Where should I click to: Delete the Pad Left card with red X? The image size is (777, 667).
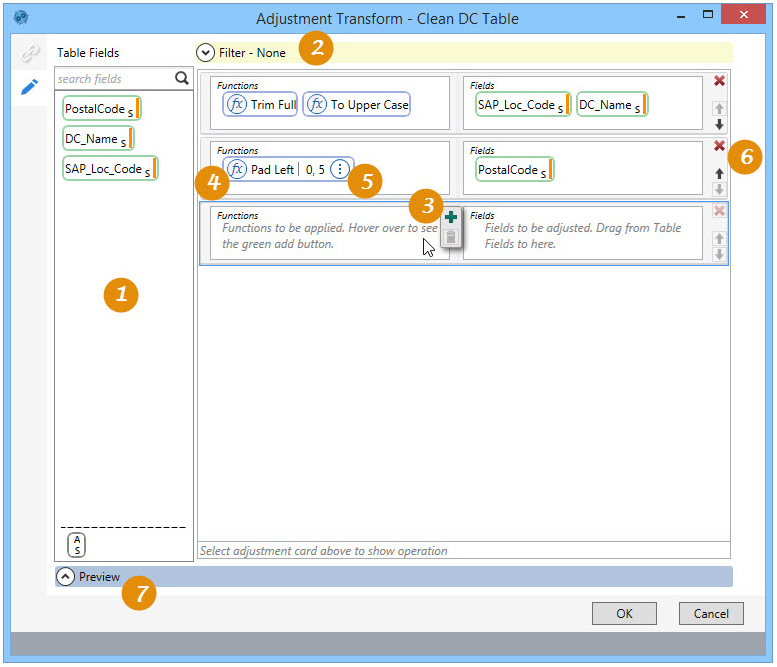(x=719, y=146)
